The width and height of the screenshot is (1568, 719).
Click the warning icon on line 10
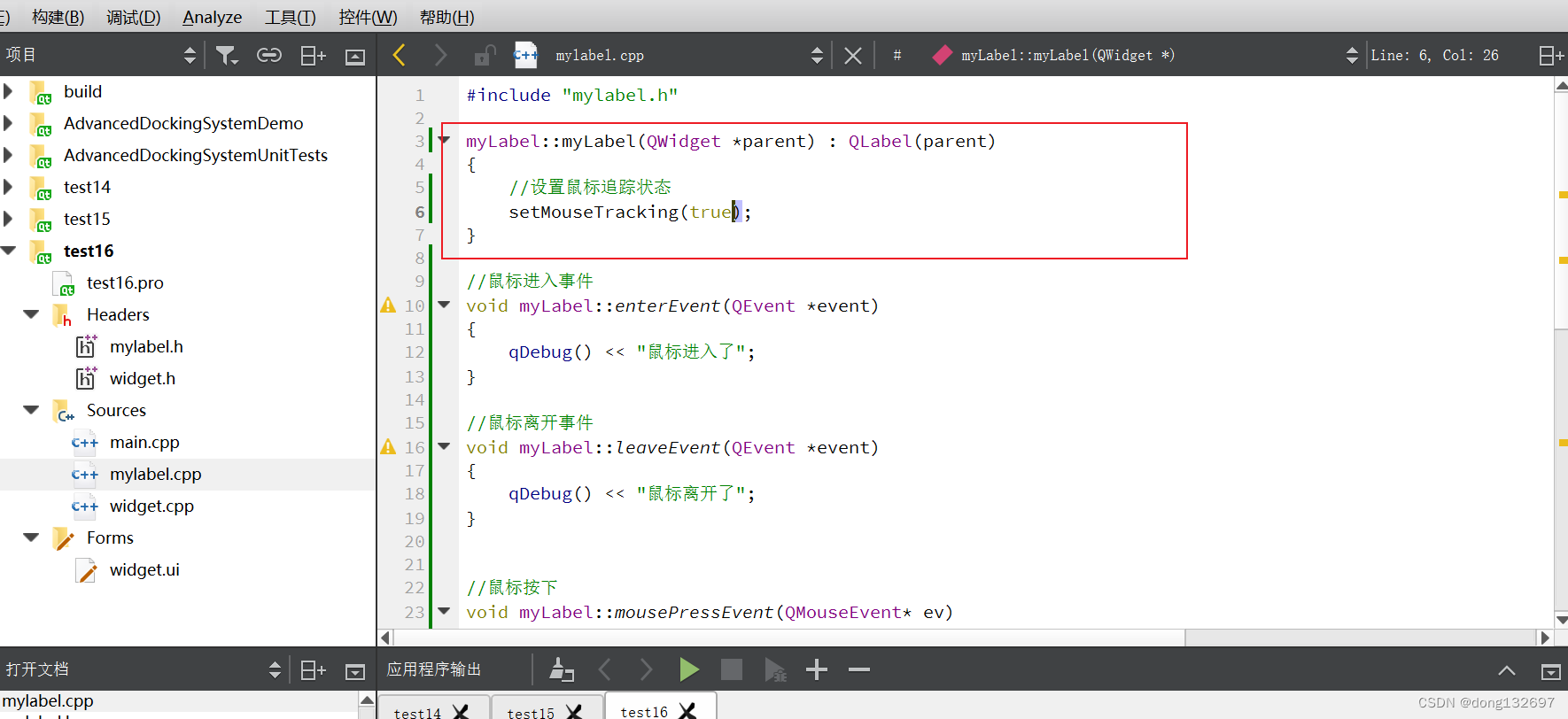(x=388, y=305)
